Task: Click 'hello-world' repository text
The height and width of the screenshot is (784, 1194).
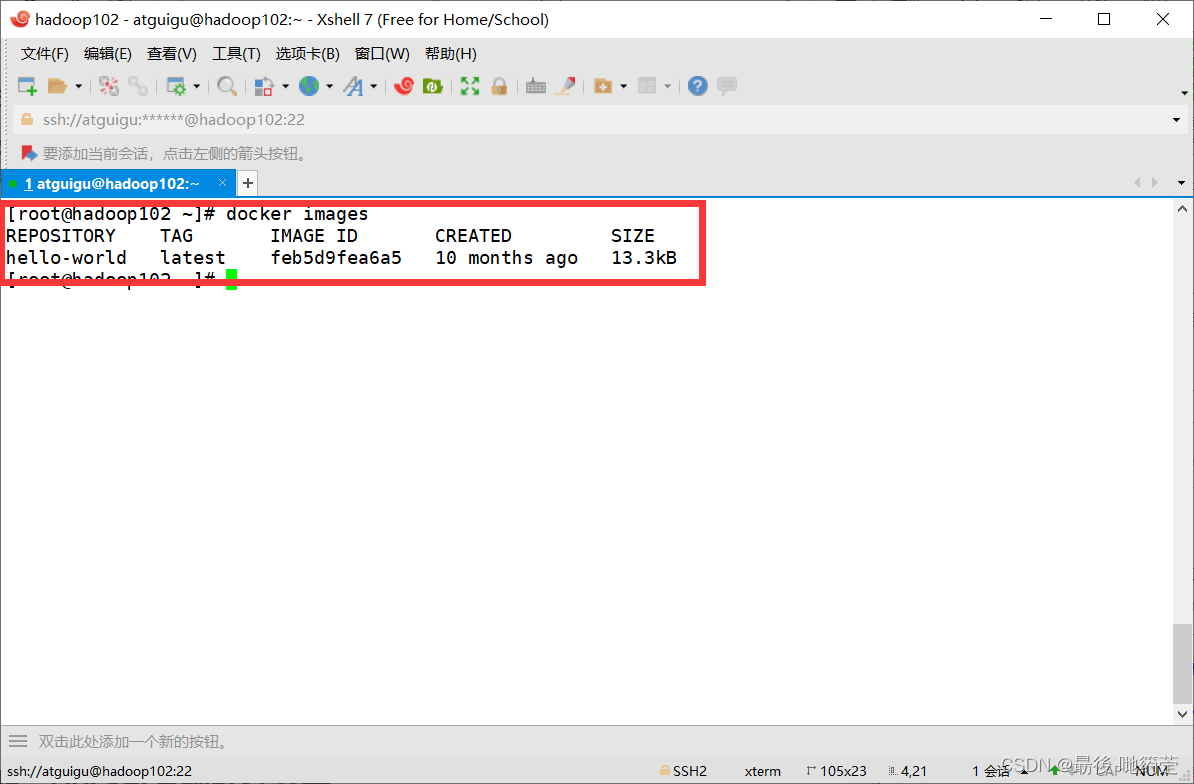Action: coord(66,258)
